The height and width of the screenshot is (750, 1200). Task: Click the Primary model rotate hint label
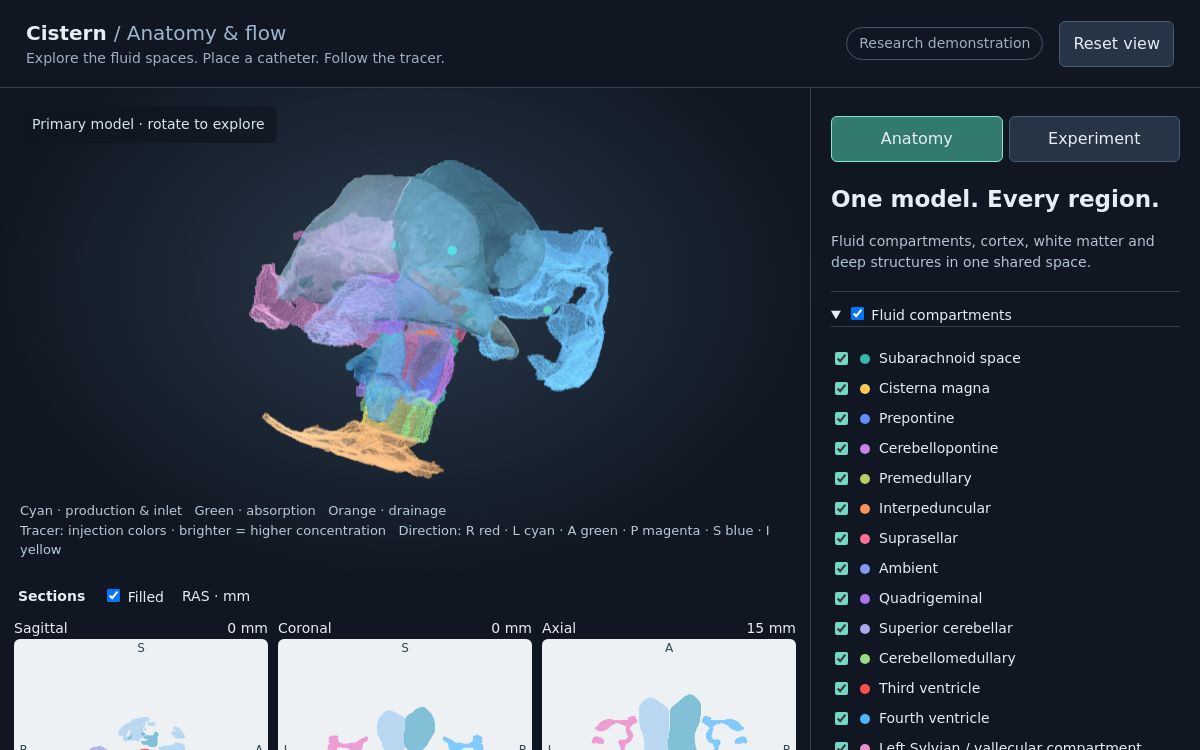click(148, 124)
